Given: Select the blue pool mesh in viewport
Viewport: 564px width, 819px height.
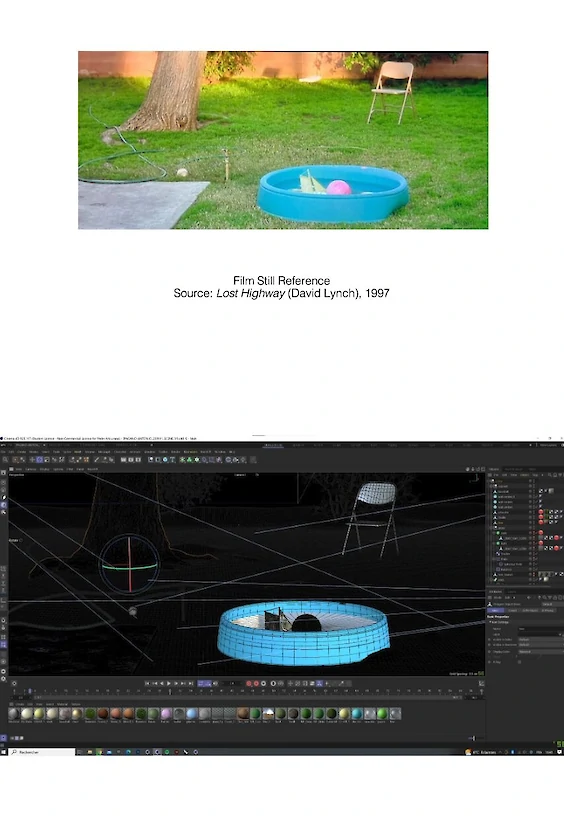Looking at the screenshot, I should 303,633.
